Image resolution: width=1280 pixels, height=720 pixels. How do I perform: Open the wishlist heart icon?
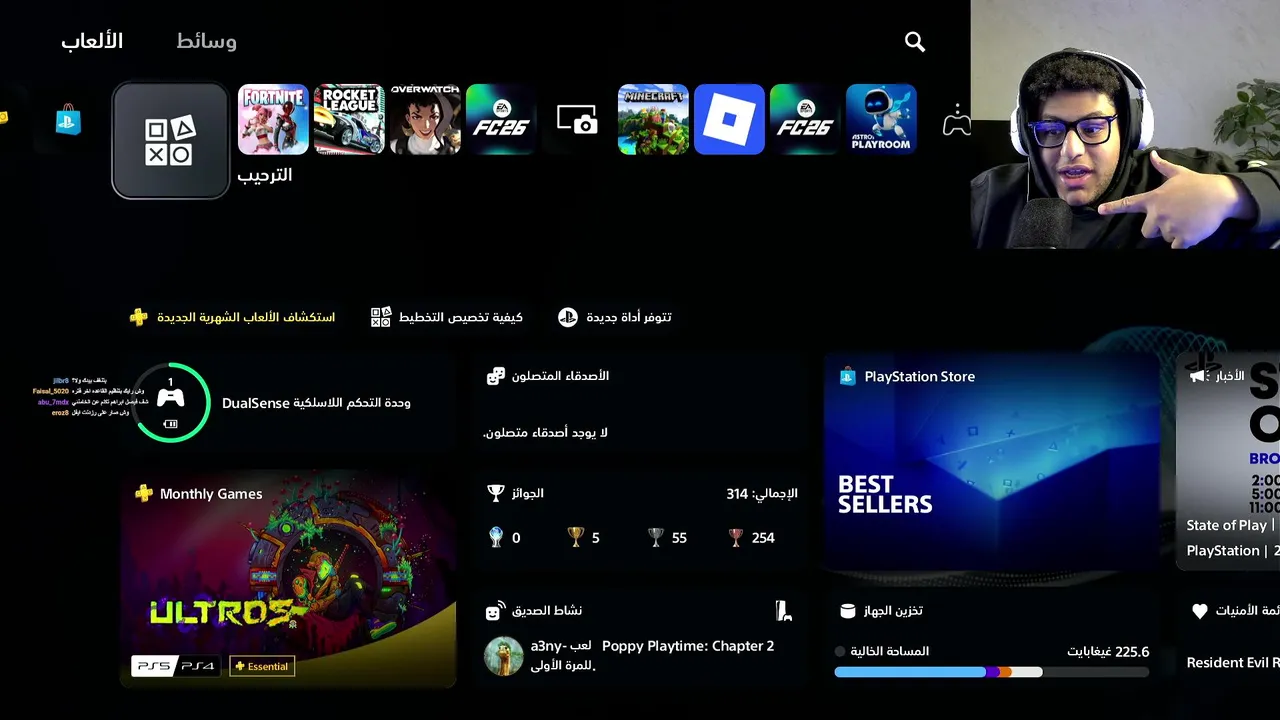tap(1199, 610)
